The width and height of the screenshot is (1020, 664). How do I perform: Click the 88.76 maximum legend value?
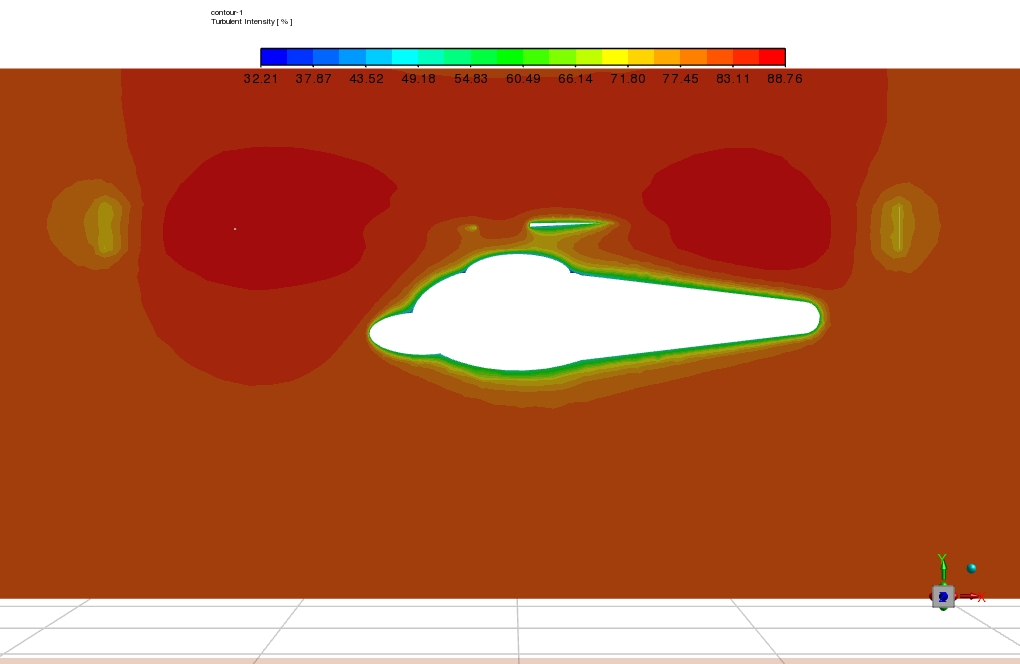tap(785, 79)
